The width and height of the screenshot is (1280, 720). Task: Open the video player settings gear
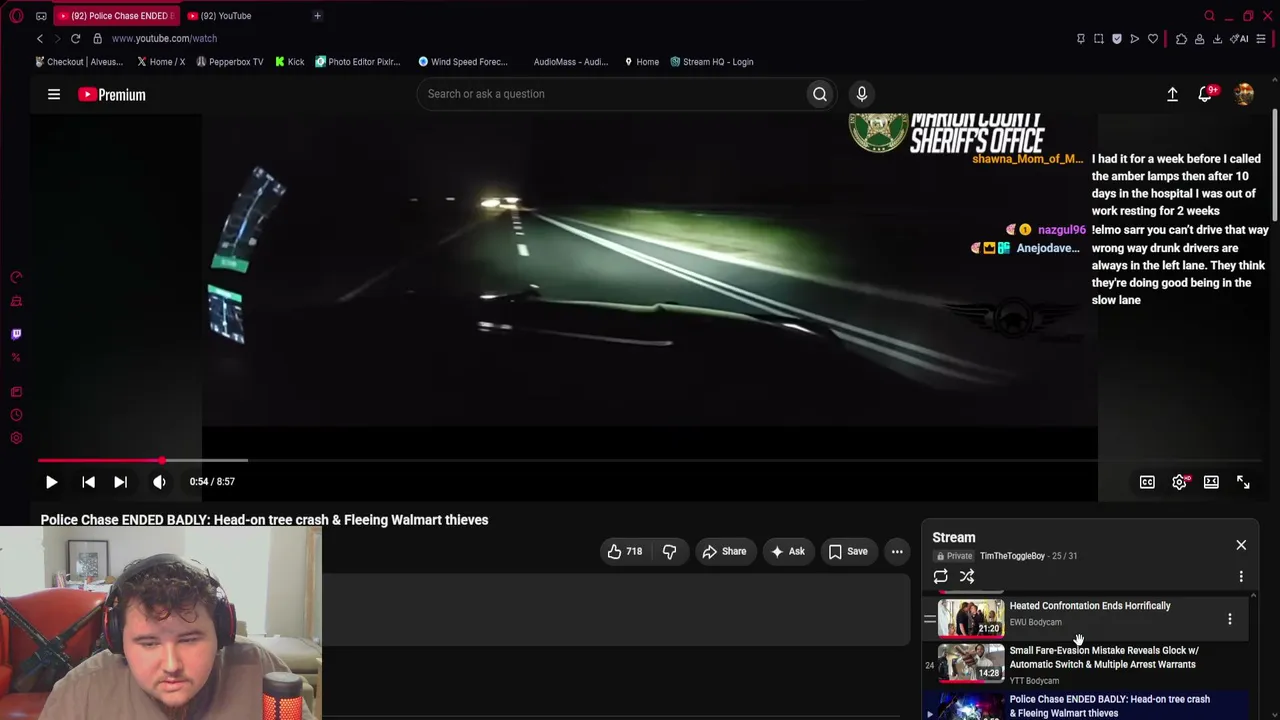tap(1180, 482)
